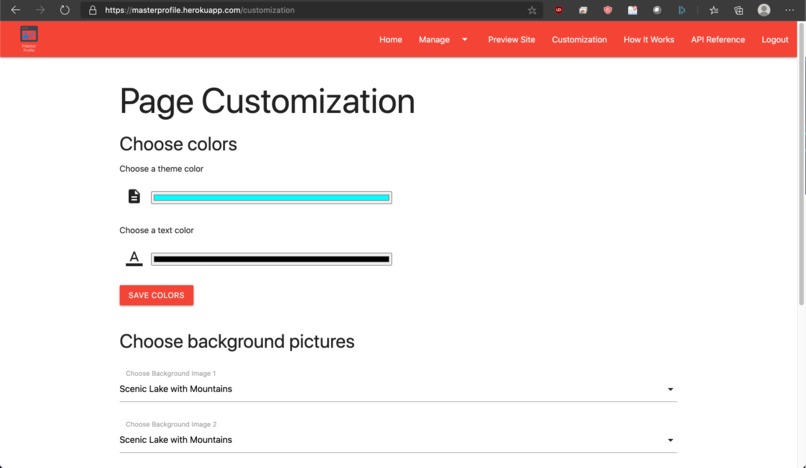Open API Reference page
The width and height of the screenshot is (806, 468).
point(718,40)
